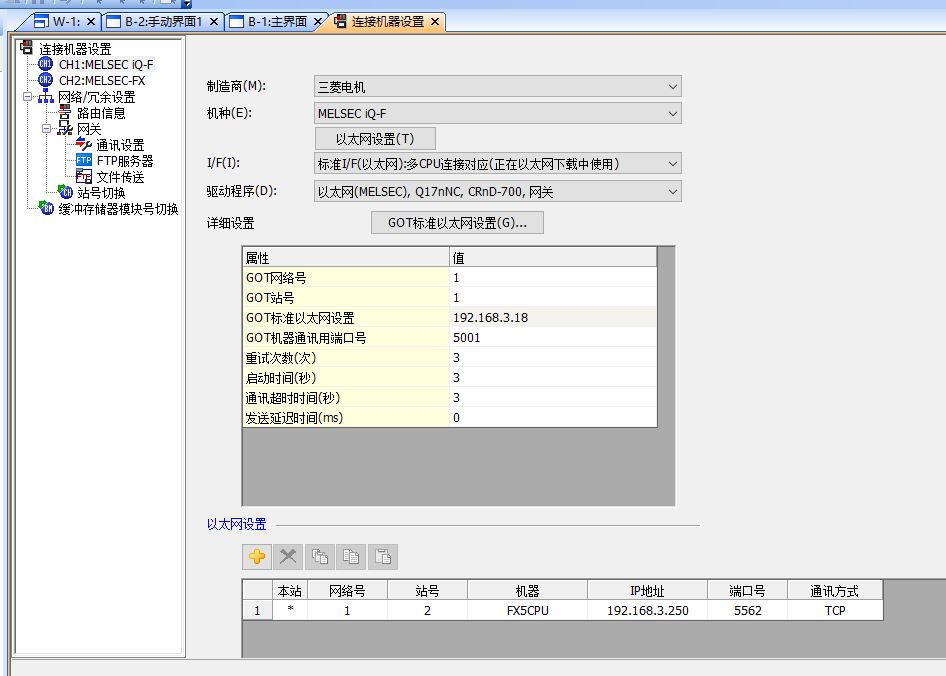Select the CH1:MELSEC iQ-F channel
This screenshot has width=946, height=676.
tap(105, 65)
